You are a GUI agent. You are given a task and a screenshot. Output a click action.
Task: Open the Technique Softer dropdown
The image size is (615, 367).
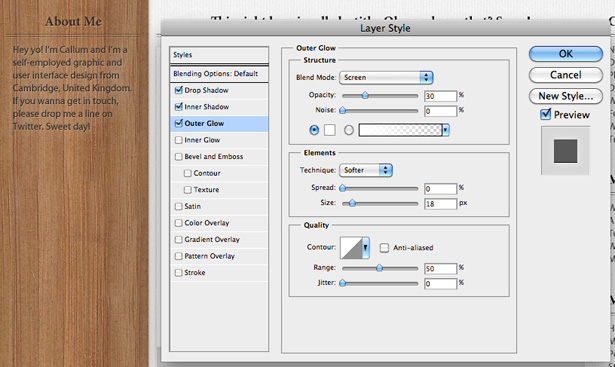(366, 170)
